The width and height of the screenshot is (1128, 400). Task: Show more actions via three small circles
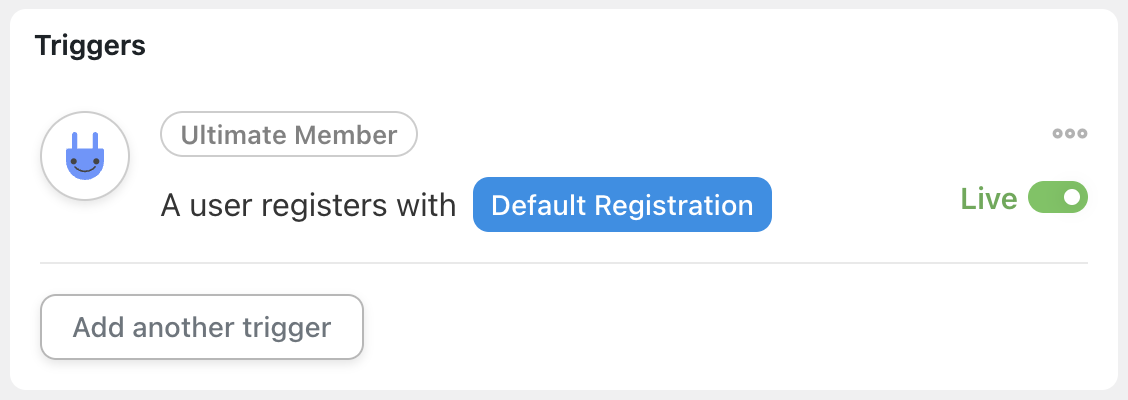tap(1070, 133)
